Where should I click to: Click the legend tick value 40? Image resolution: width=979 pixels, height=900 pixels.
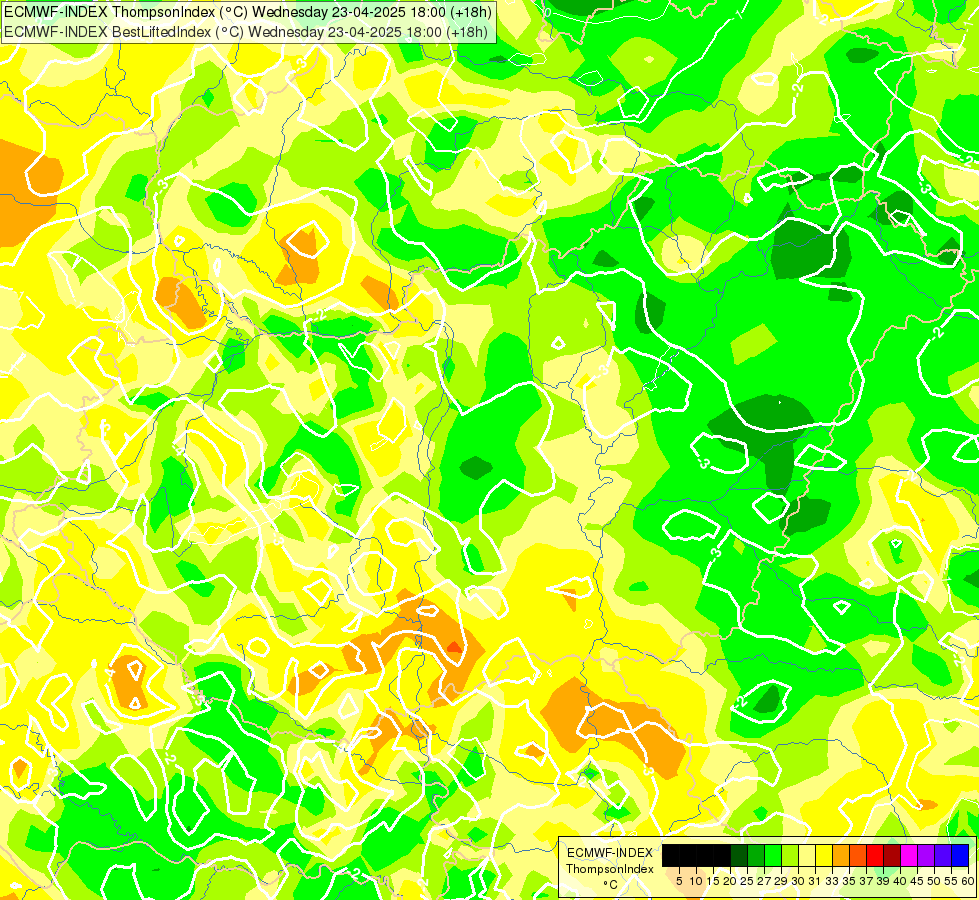point(900,881)
